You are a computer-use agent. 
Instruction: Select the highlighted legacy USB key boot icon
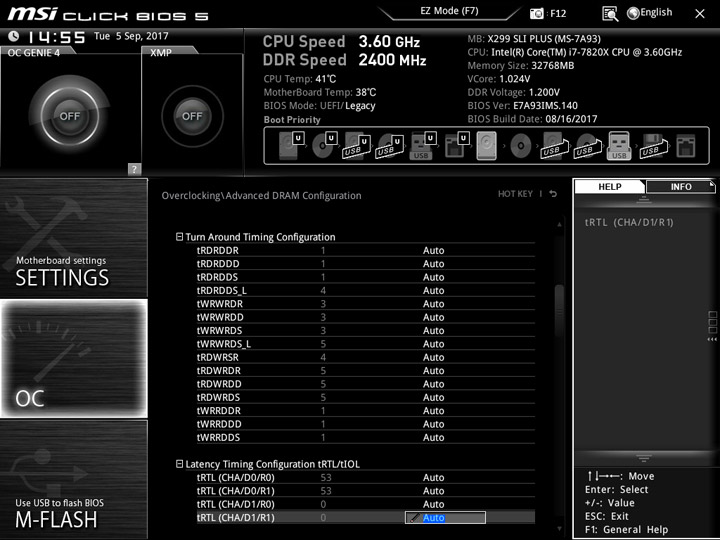point(619,146)
